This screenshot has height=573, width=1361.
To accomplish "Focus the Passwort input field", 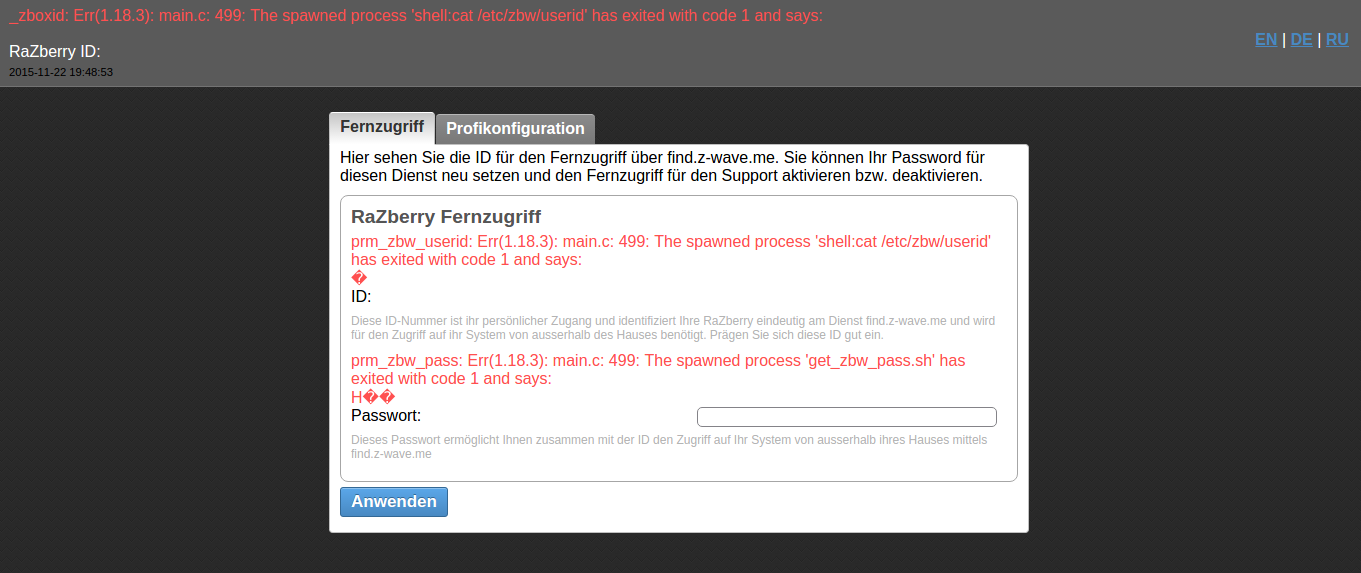I will (x=846, y=417).
